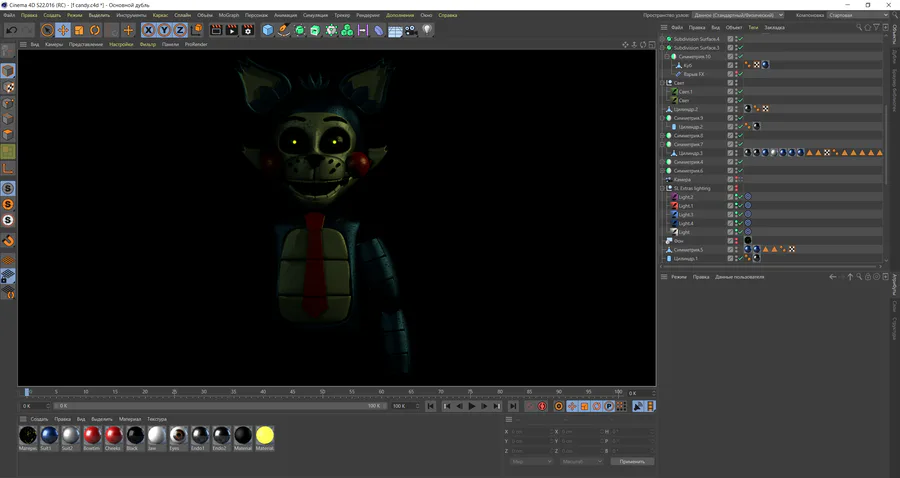Toggle Z axis lock
The width and height of the screenshot is (900, 478).
[180, 30]
